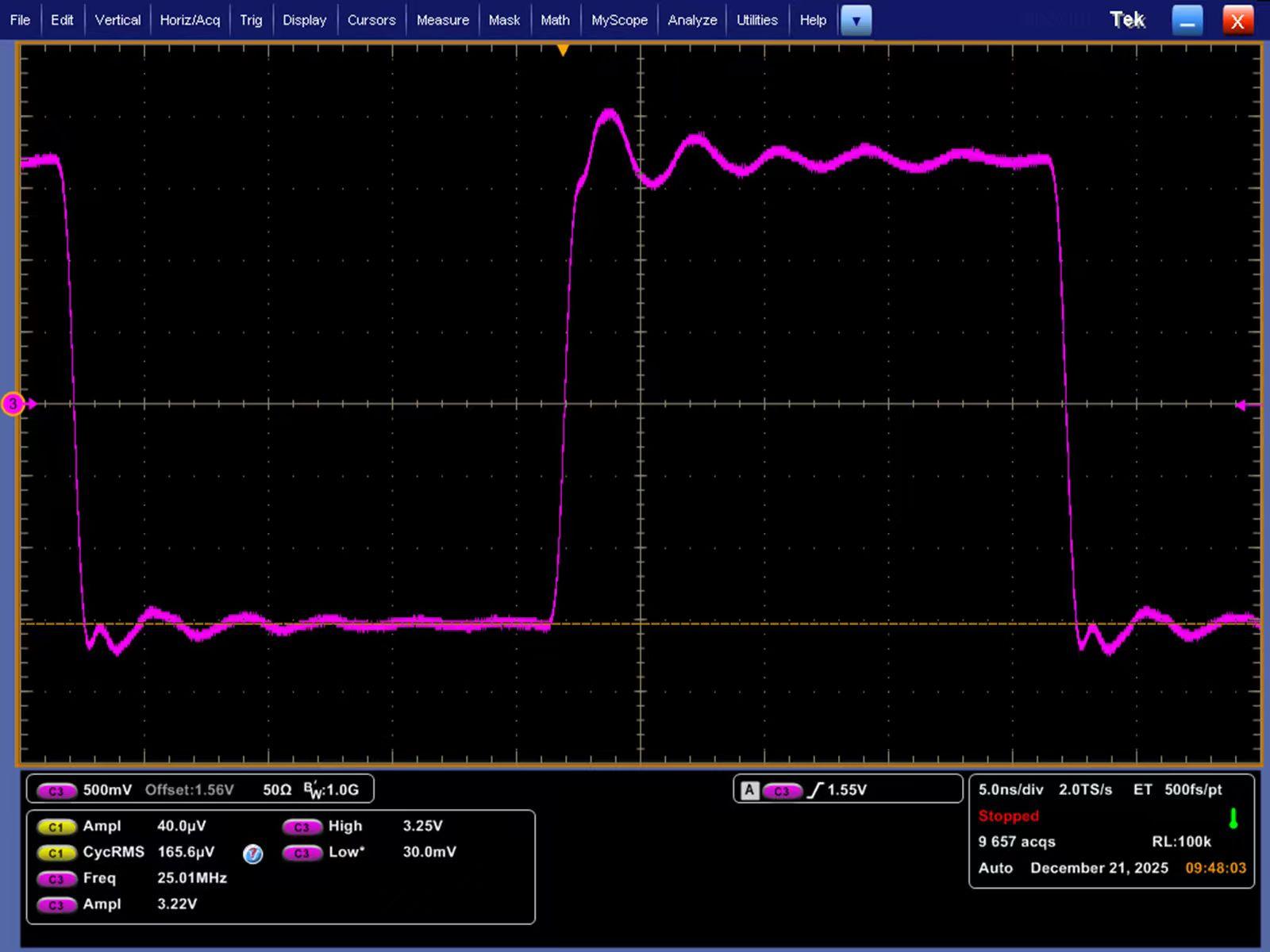Image resolution: width=1270 pixels, height=952 pixels.
Task: Click the C1 badge beside Ampl 40.0µV
Action: [56, 827]
